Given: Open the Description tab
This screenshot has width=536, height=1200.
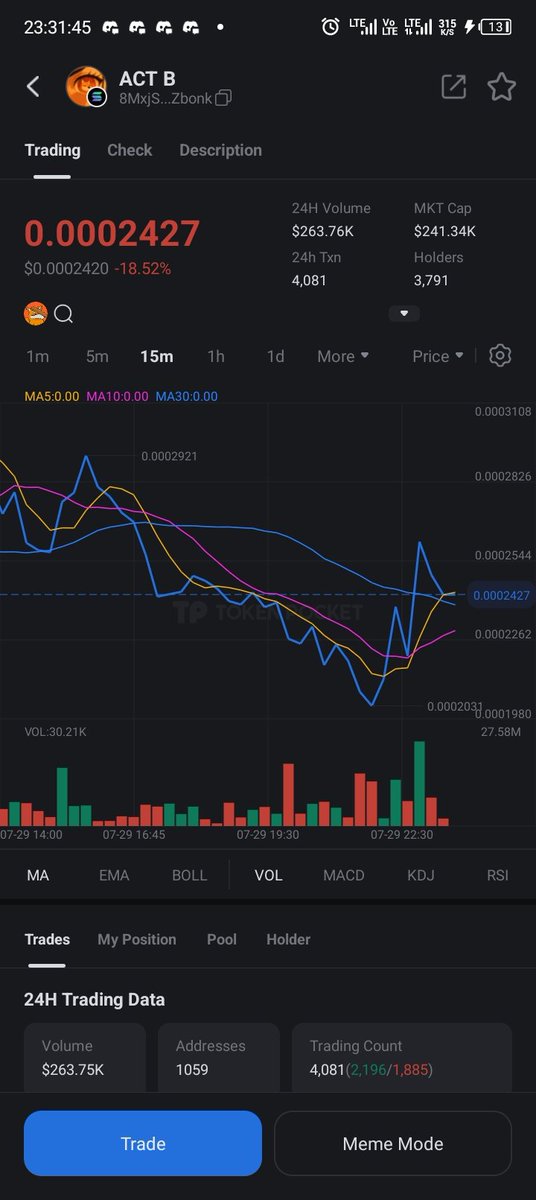Looking at the screenshot, I should point(220,150).
